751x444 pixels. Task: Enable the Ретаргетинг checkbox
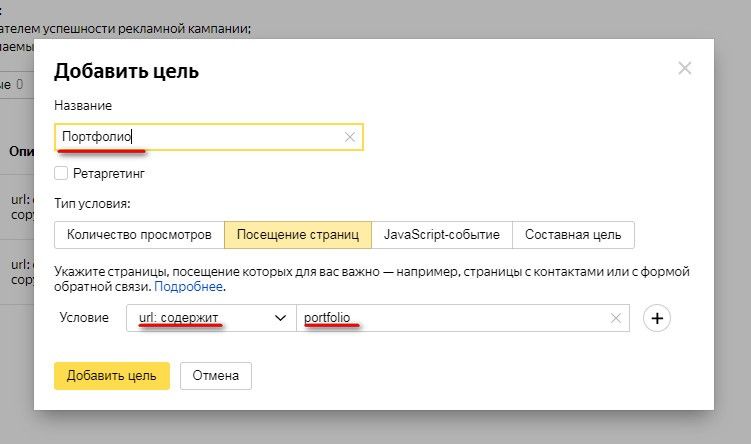click(61, 173)
